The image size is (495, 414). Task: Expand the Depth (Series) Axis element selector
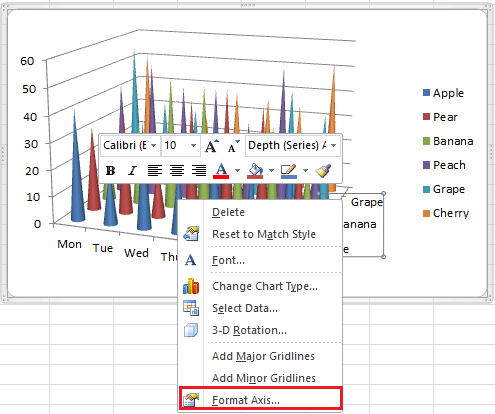[x=334, y=146]
